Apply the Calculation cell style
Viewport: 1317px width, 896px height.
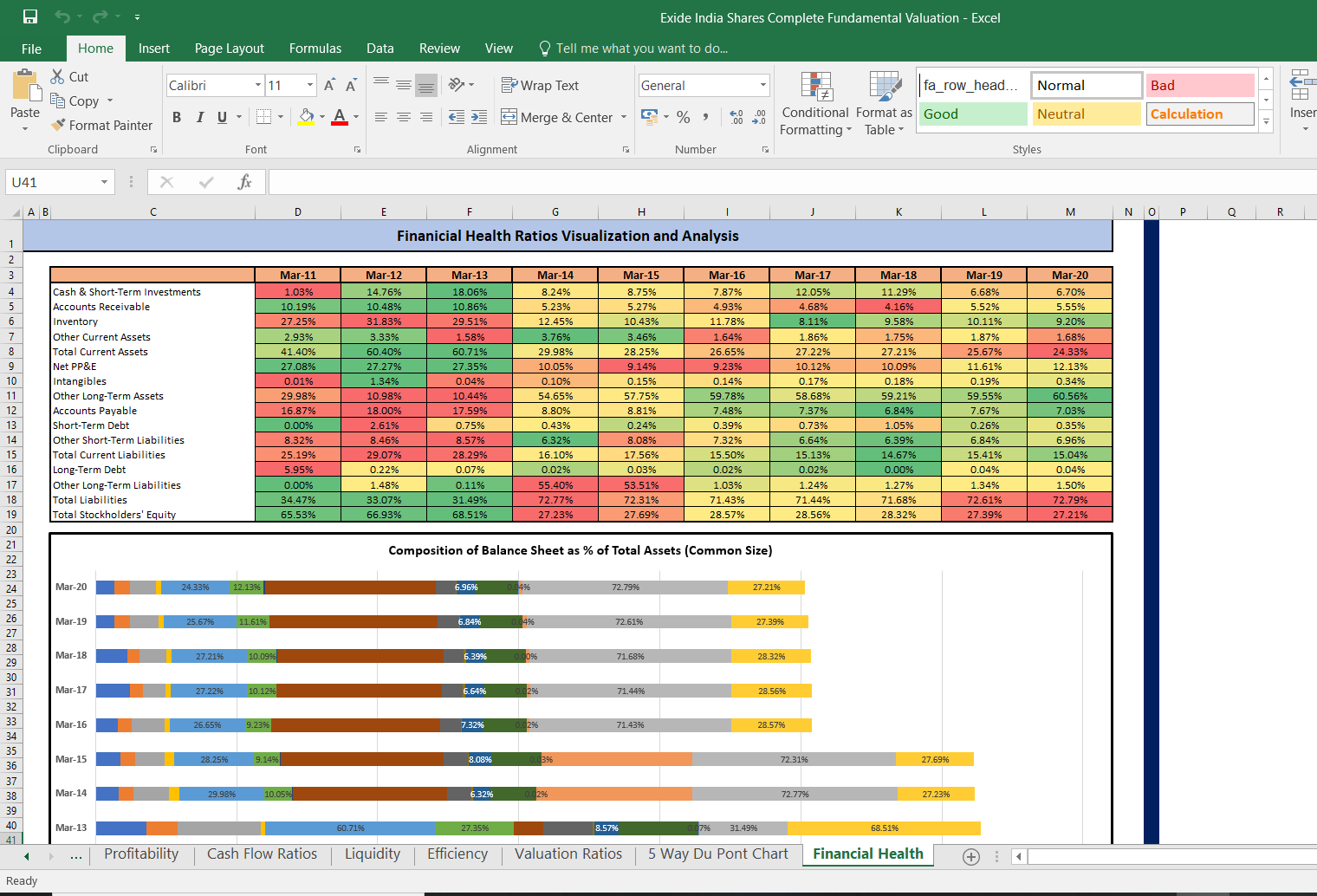click(x=1200, y=114)
